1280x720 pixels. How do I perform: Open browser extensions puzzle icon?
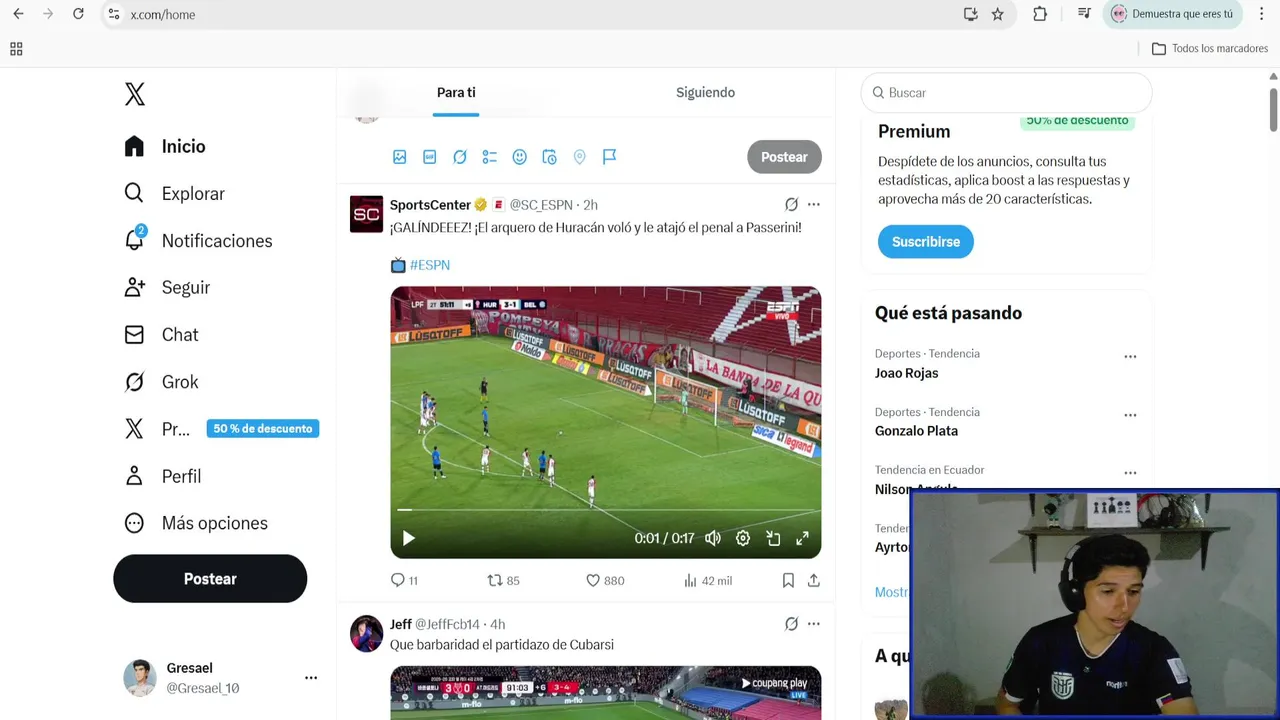pos(1040,14)
